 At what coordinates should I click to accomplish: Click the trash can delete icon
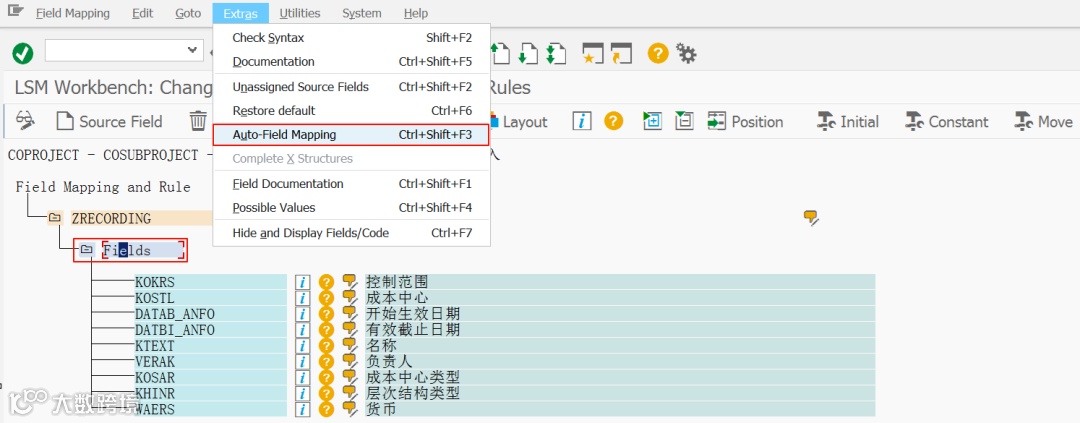point(198,121)
